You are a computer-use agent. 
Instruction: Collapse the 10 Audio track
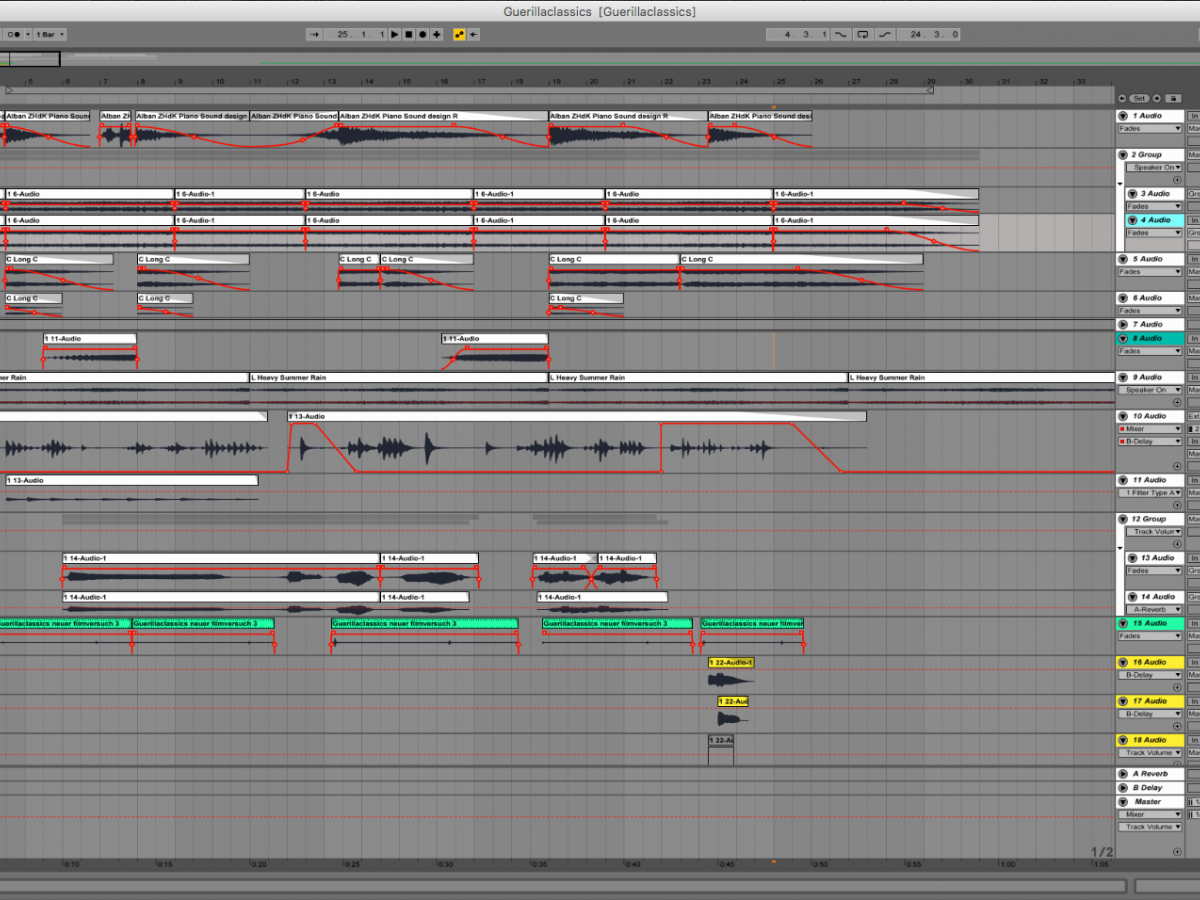click(1123, 416)
